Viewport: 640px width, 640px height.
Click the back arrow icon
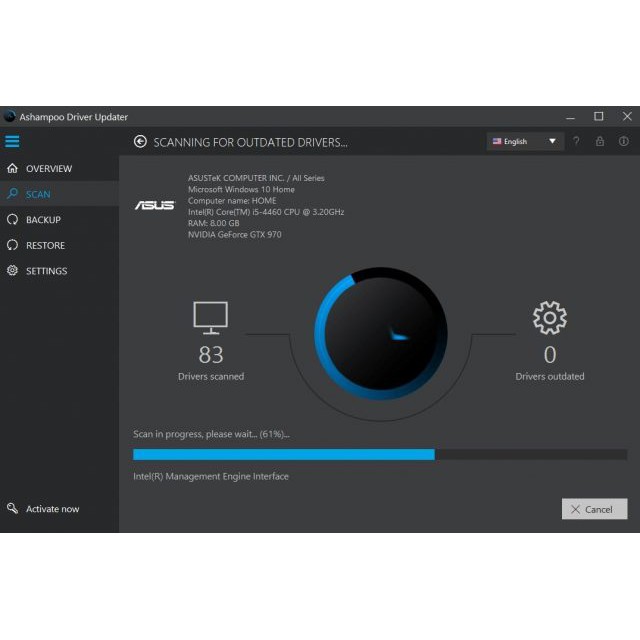[x=140, y=142]
